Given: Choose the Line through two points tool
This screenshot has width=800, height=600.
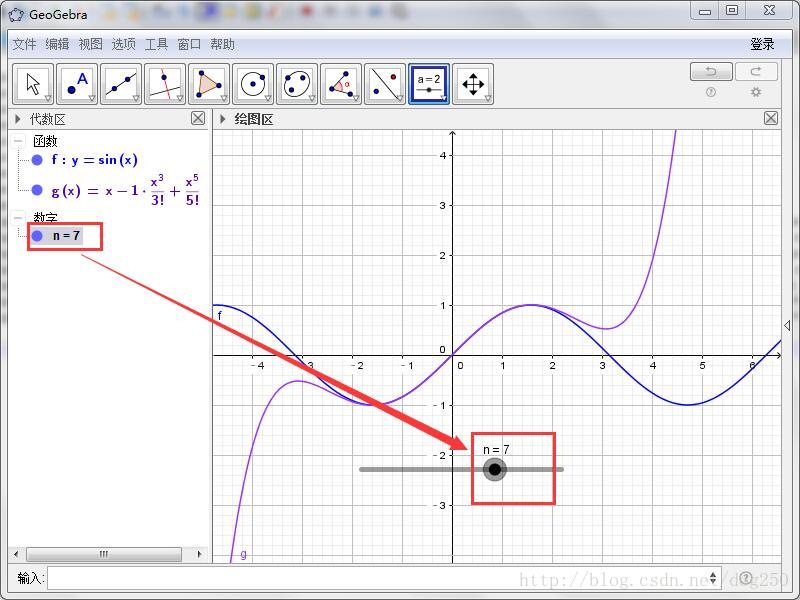Looking at the screenshot, I should click(121, 84).
